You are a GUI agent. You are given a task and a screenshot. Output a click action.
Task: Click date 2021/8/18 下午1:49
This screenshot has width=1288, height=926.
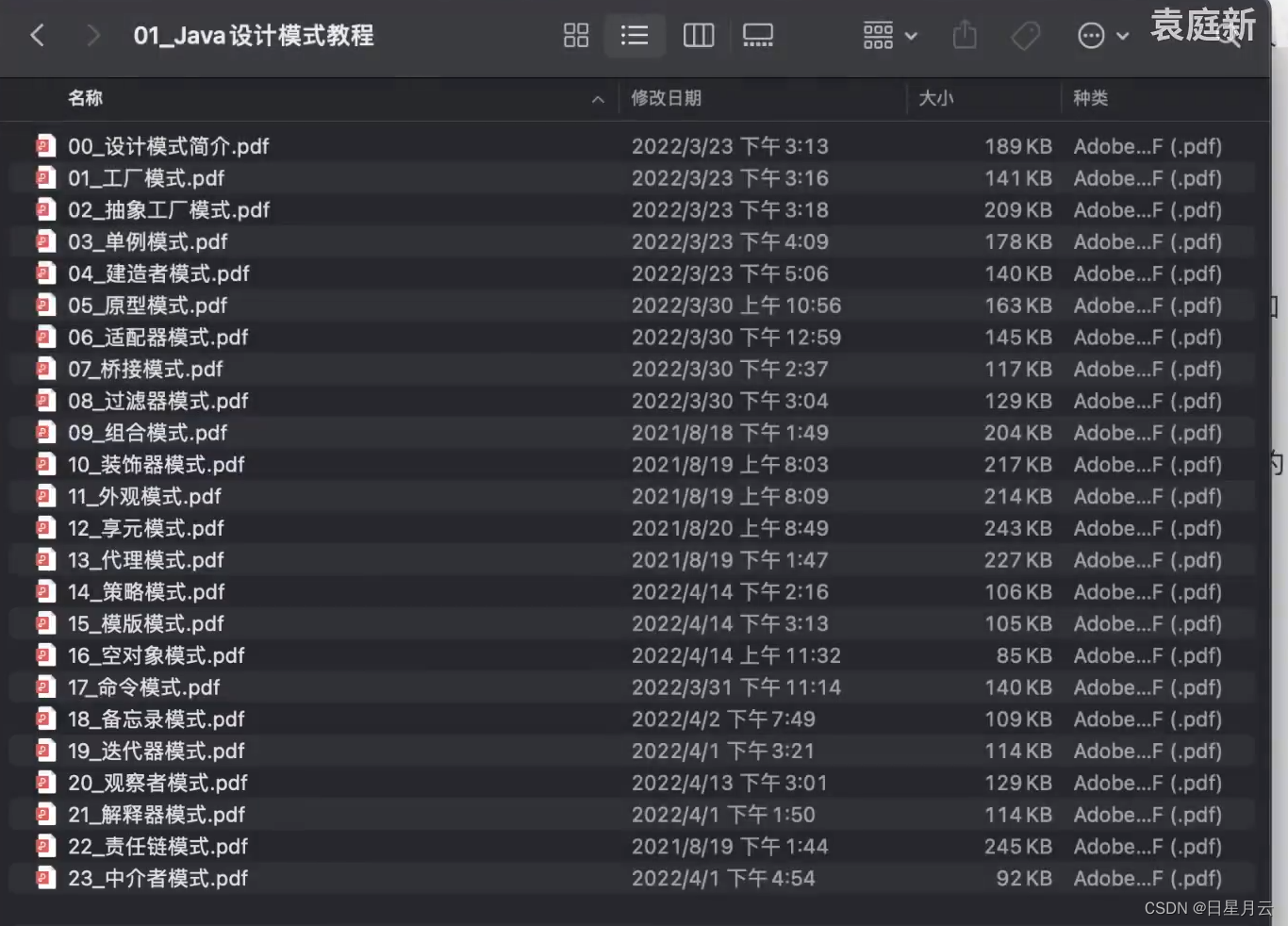[730, 433]
